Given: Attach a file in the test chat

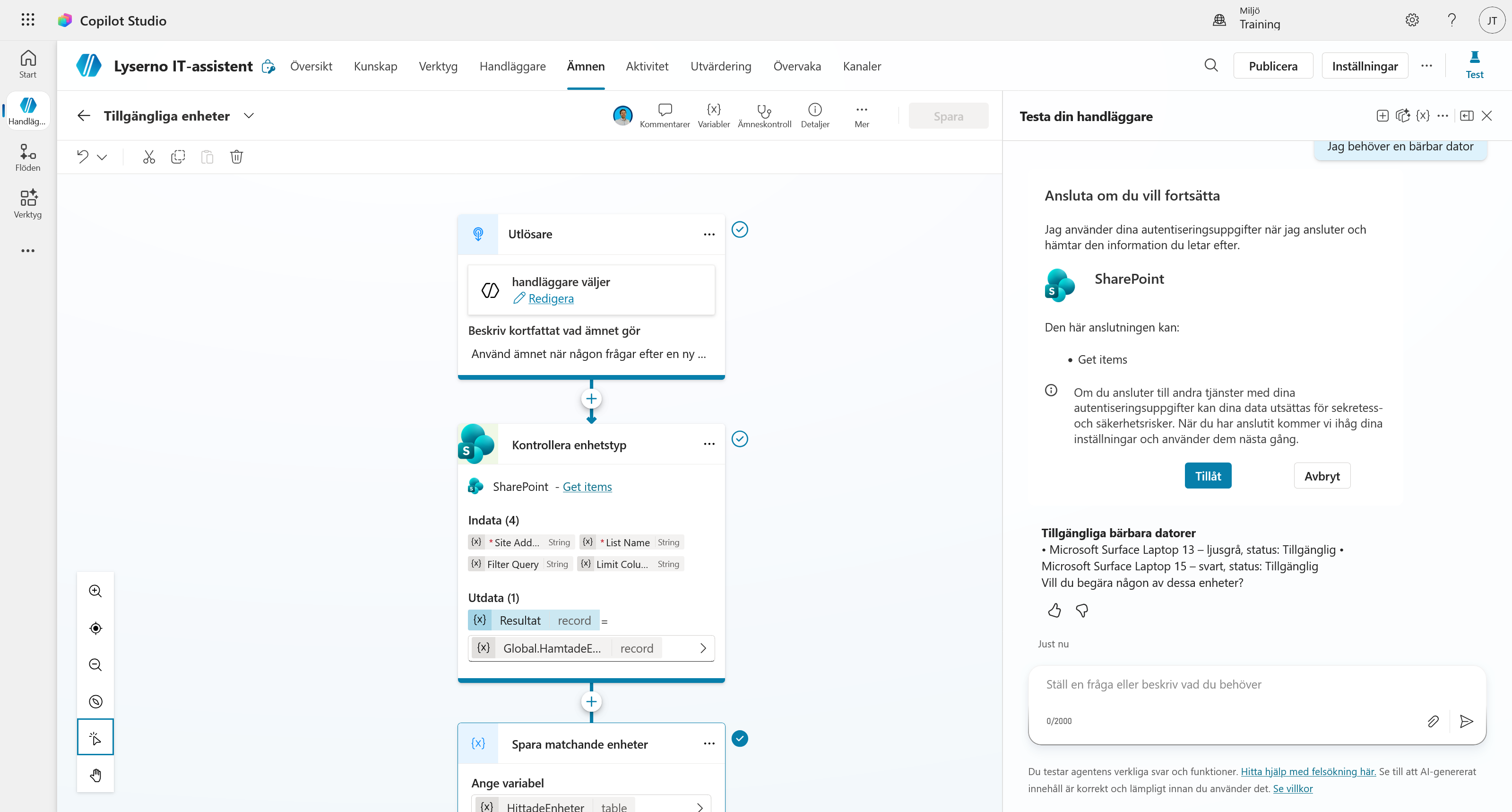Looking at the screenshot, I should pos(1433,721).
